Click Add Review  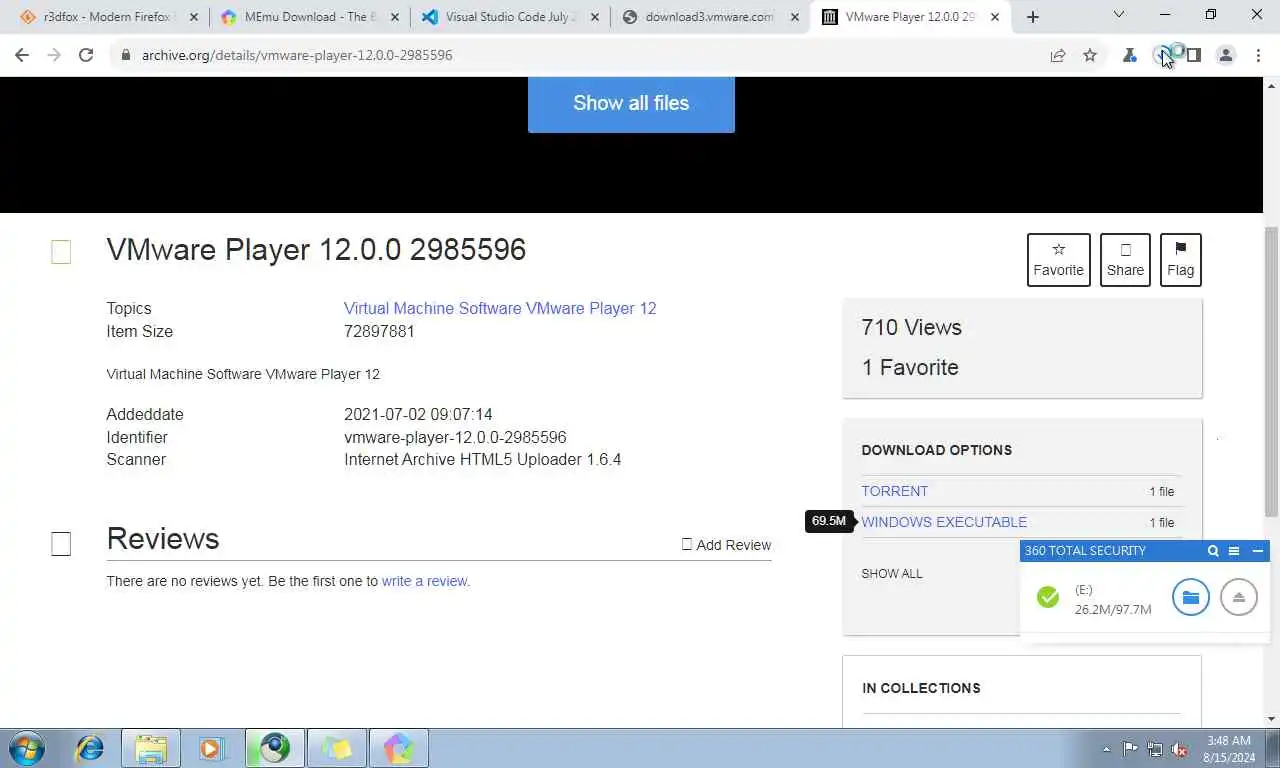point(726,545)
